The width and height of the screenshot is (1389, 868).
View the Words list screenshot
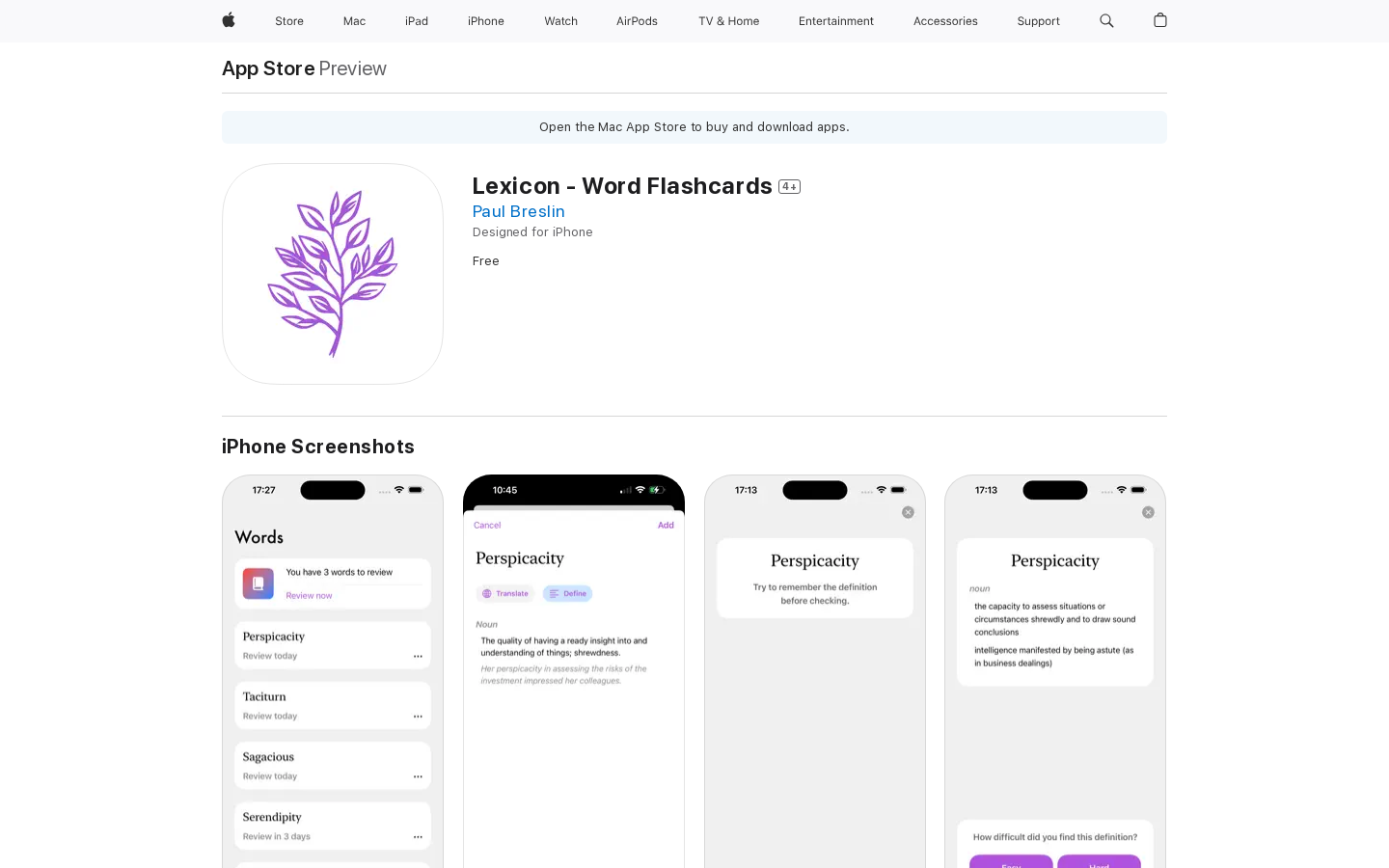click(333, 671)
